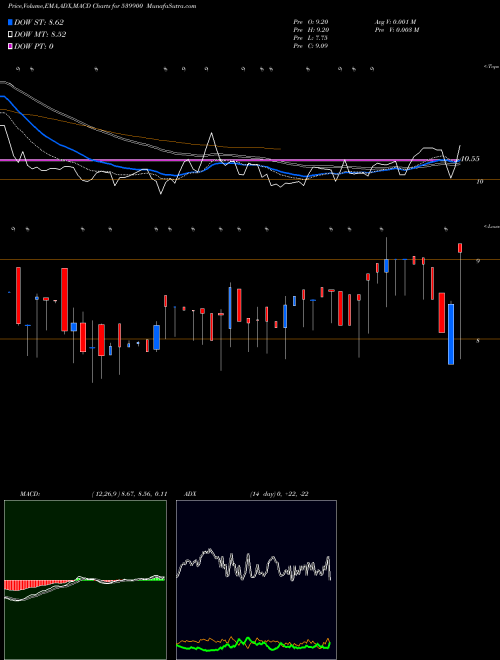Click the blue DOW ST legend swatch

click(x=10, y=22)
